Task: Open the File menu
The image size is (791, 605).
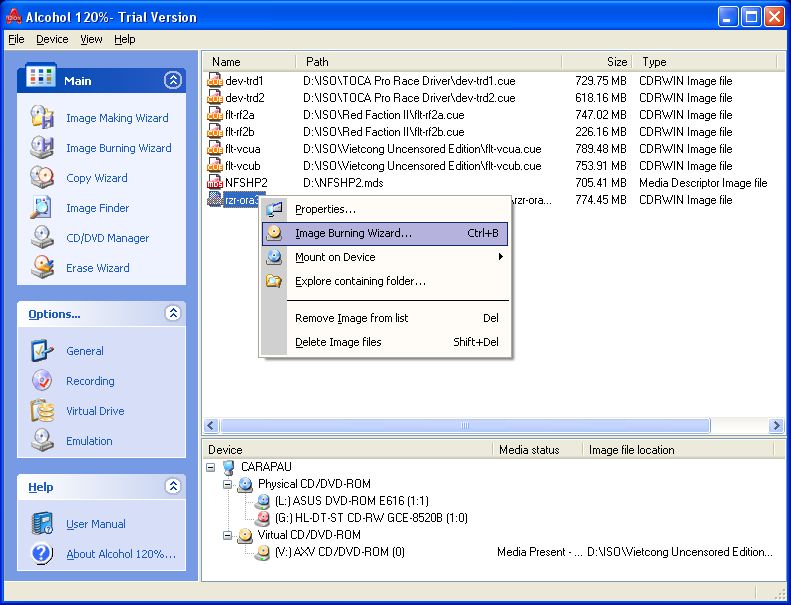Action: click(16, 39)
